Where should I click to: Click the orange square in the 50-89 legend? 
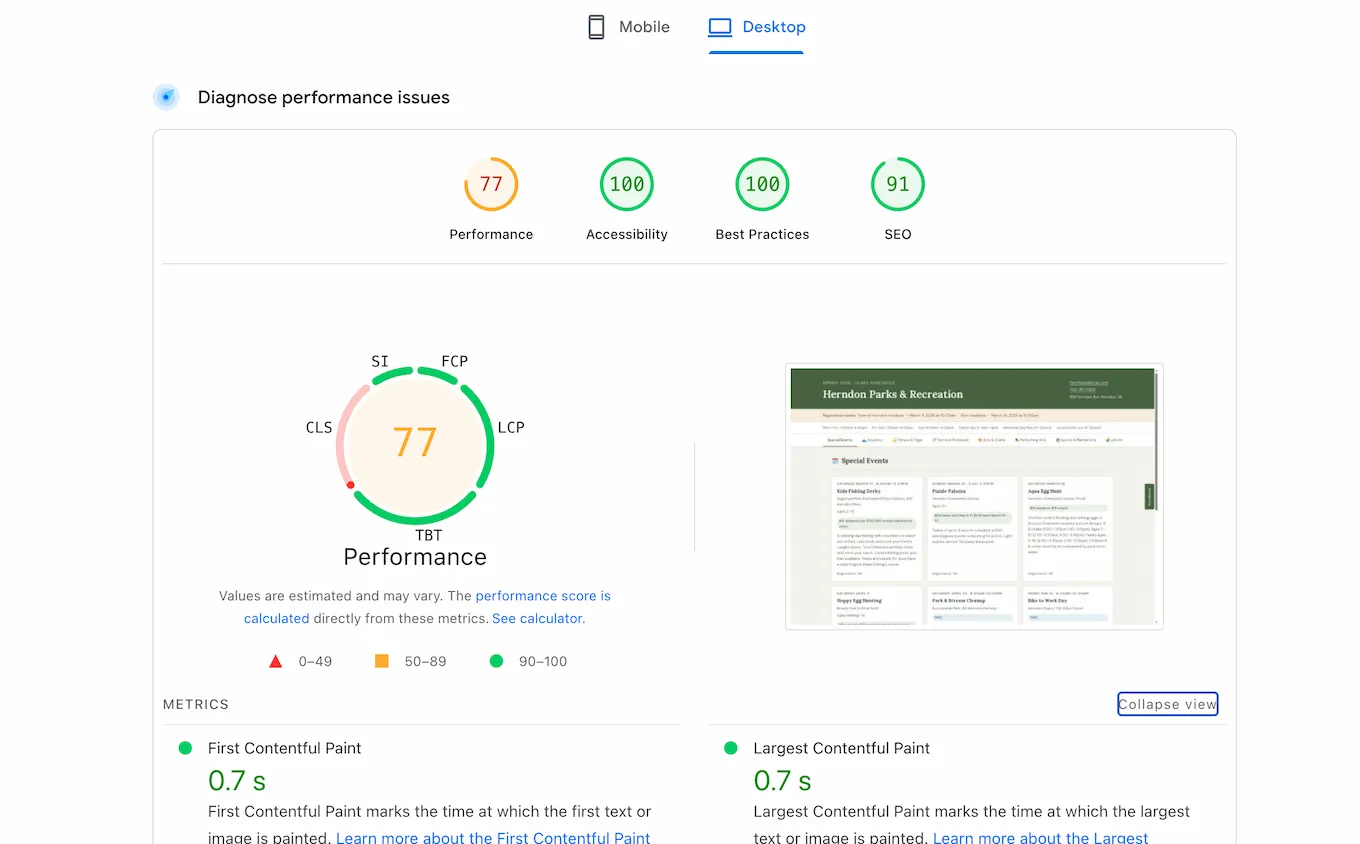click(x=381, y=660)
